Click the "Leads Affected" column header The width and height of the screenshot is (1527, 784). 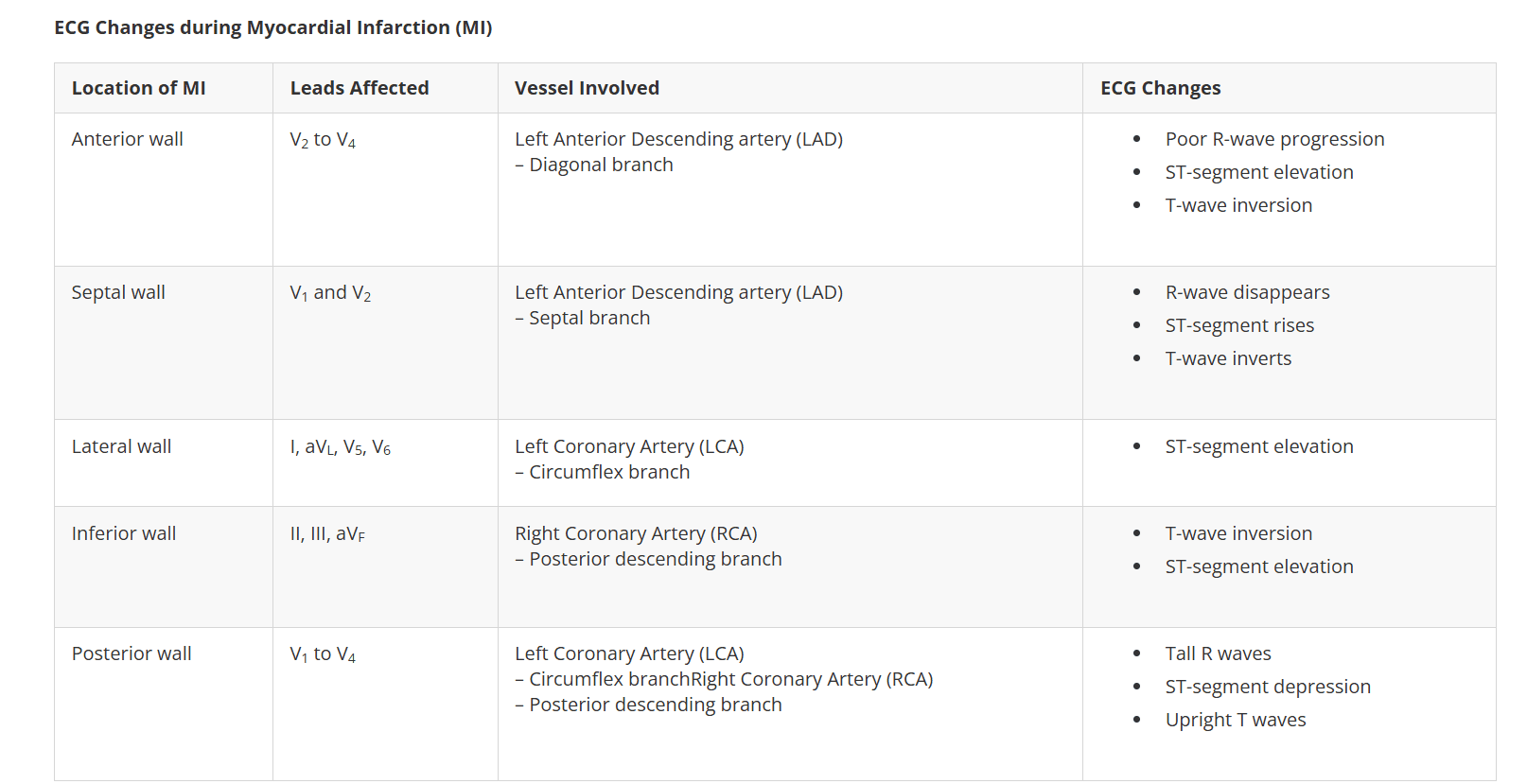(x=359, y=88)
